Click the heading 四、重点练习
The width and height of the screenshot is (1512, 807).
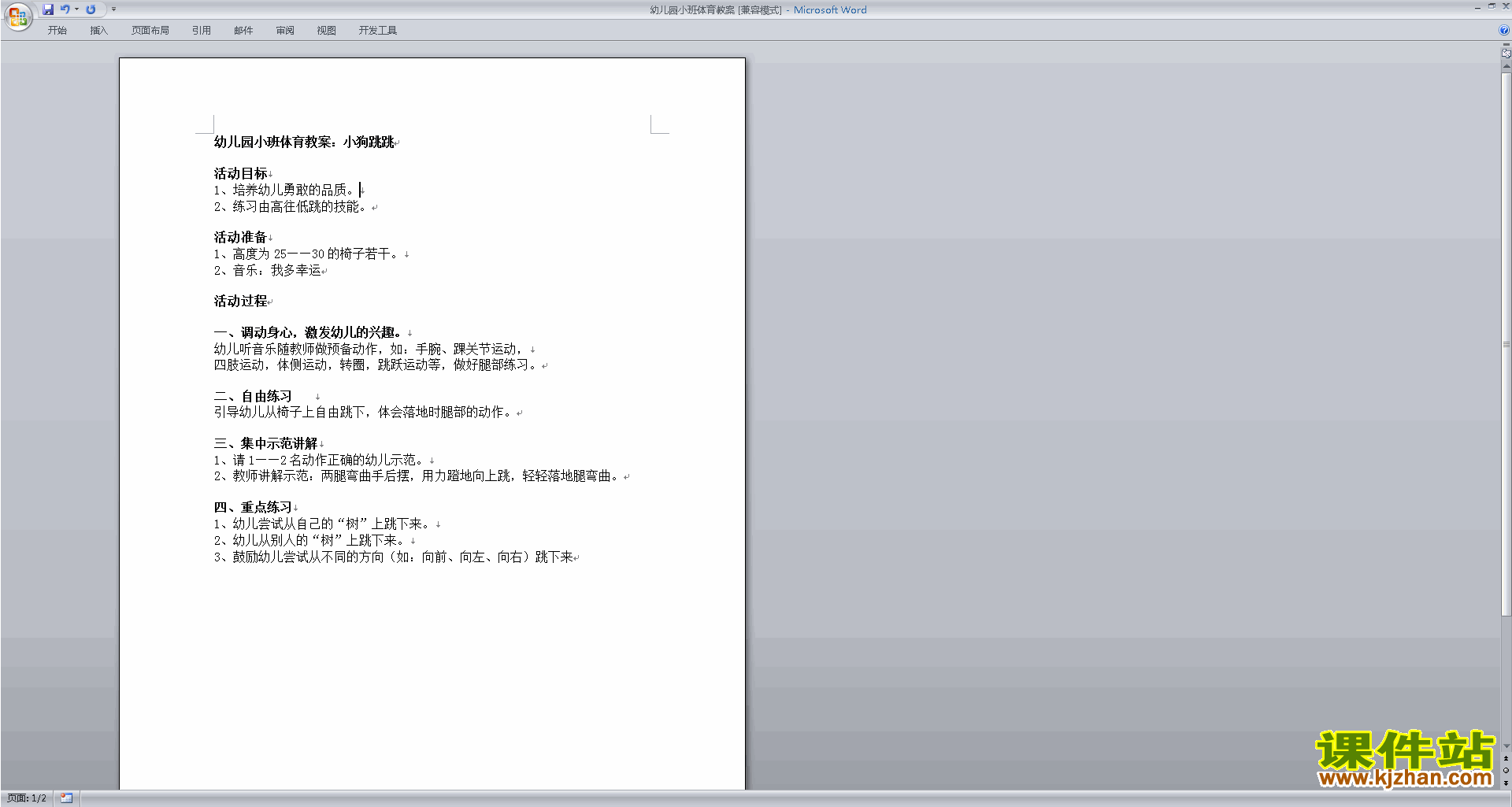coord(253,507)
